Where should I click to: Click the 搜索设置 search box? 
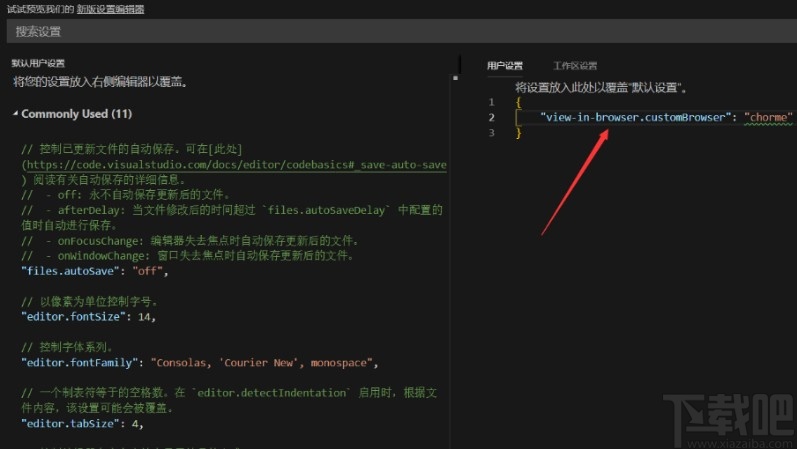398,31
